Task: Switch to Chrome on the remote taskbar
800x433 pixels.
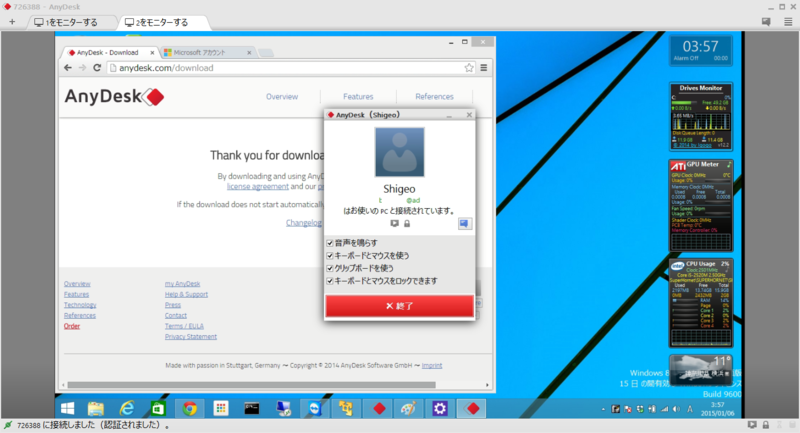Action: tap(190, 409)
